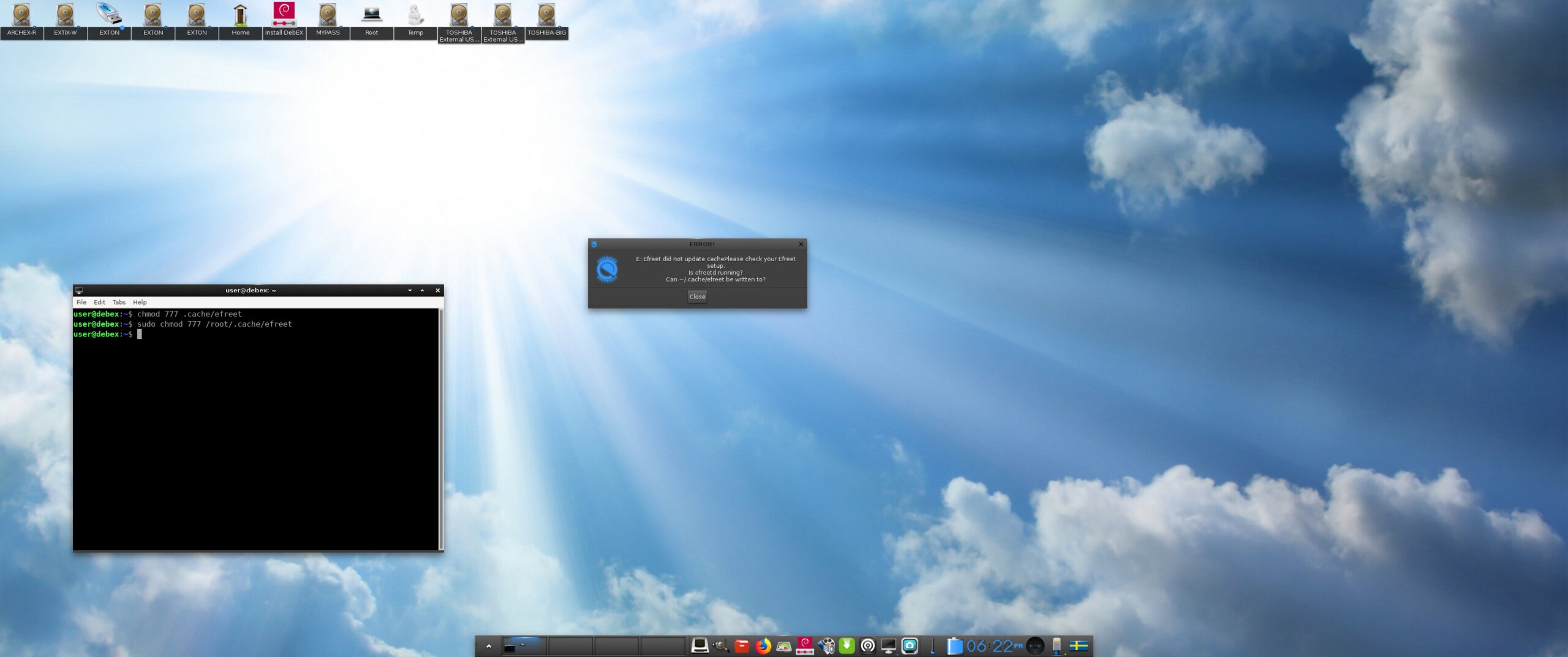Click the battery indicator in panel
Viewport: 1568px width, 657px height.
pyautogui.click(x=955, y=646)
